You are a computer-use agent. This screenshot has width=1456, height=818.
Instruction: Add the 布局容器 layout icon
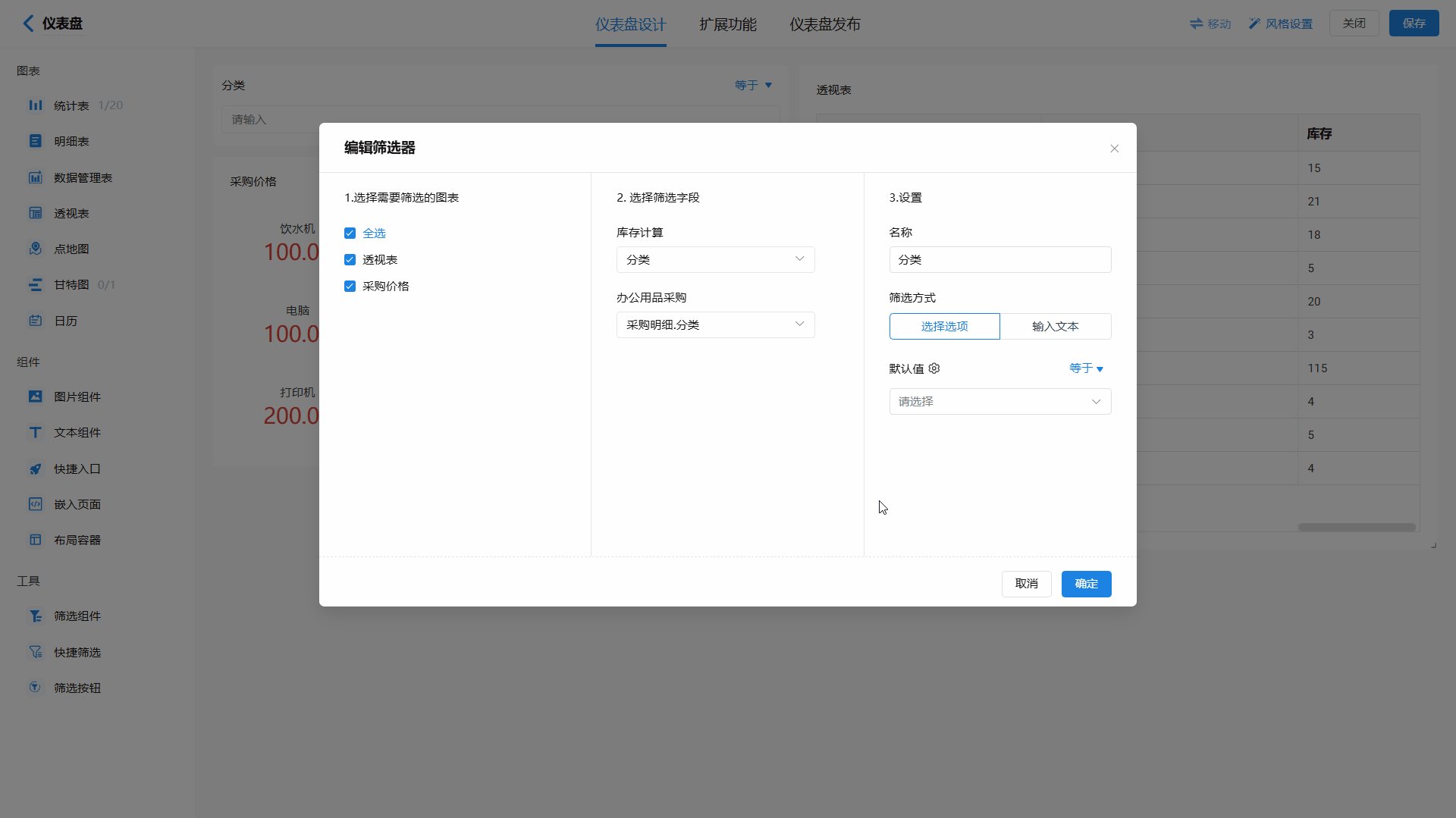36,540
